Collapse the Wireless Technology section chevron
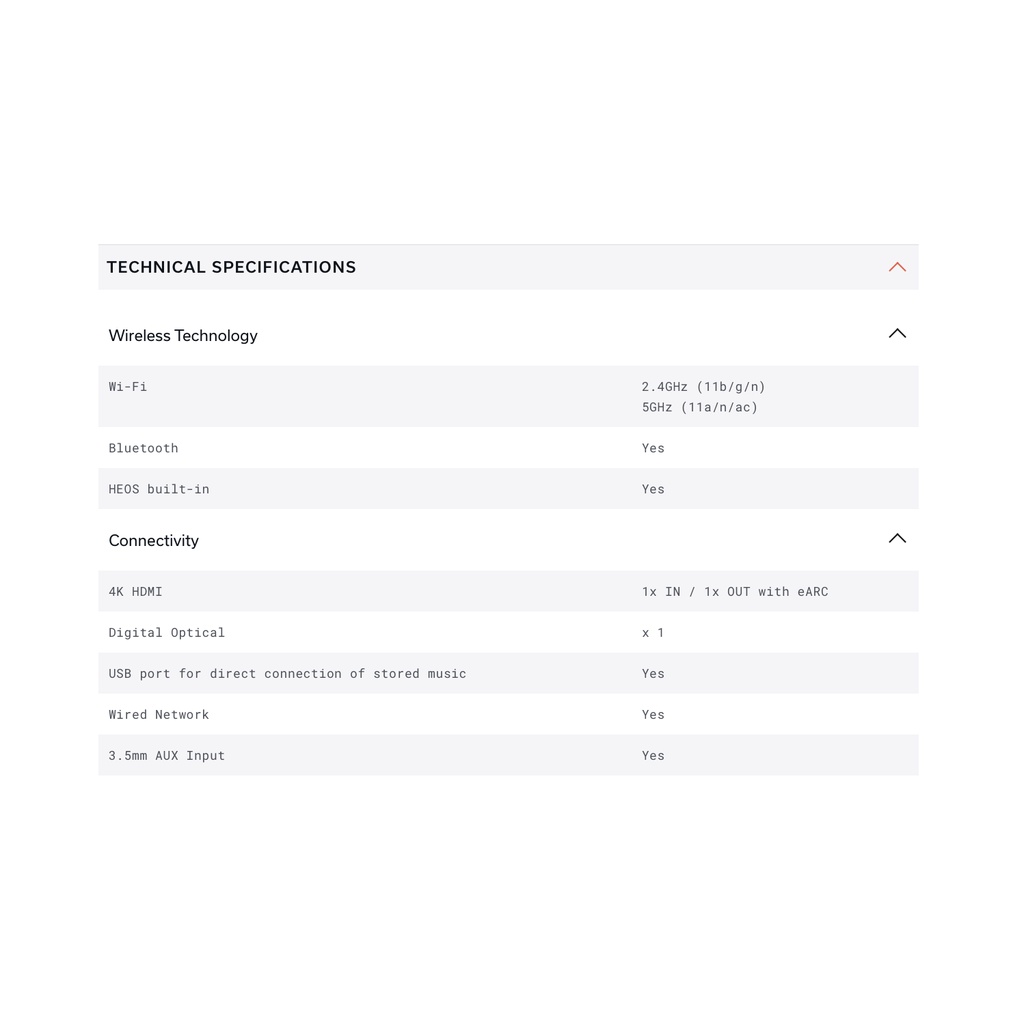This screenshot has width=1024, height=1024. 897,334
